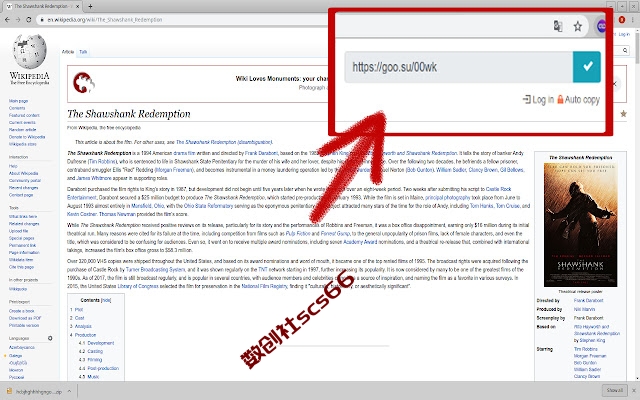Click Log in link in extension popup

(538, 100)
